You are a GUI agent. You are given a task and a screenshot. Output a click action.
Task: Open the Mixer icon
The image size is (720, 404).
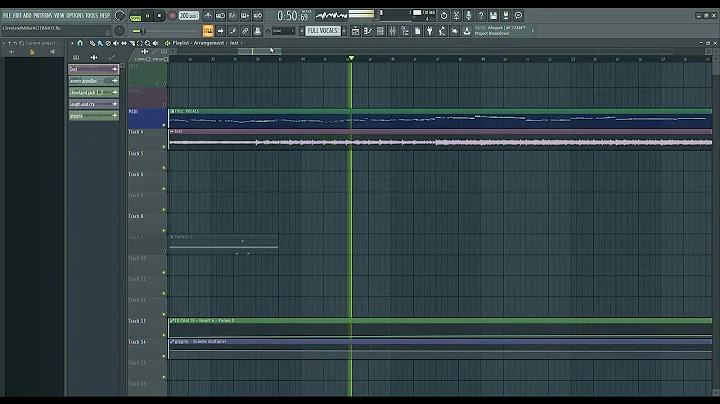pos(393,31)
